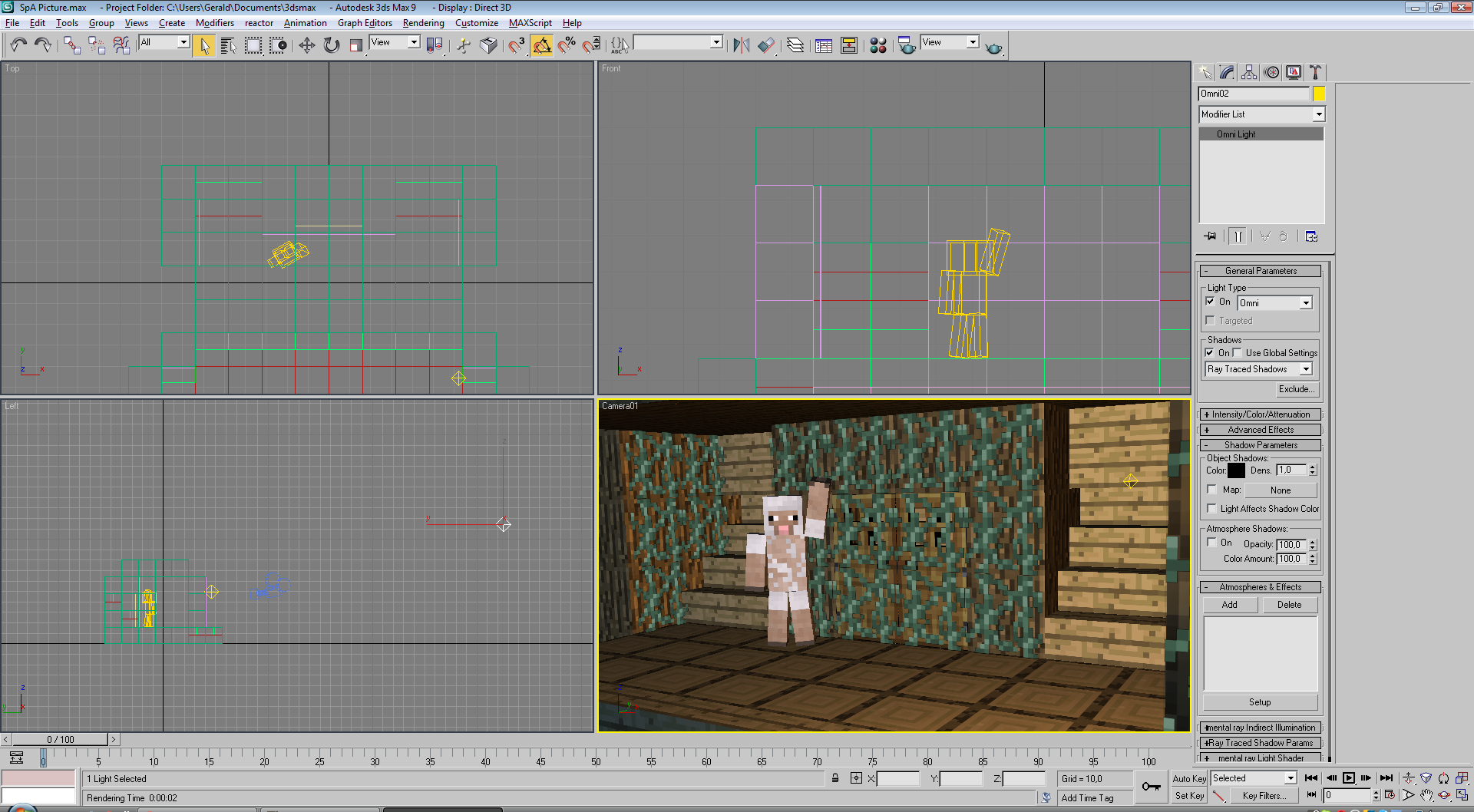The image size is (1474, 812).
Task: Open Render Scene dialog teapot icon
Action: 907,46
